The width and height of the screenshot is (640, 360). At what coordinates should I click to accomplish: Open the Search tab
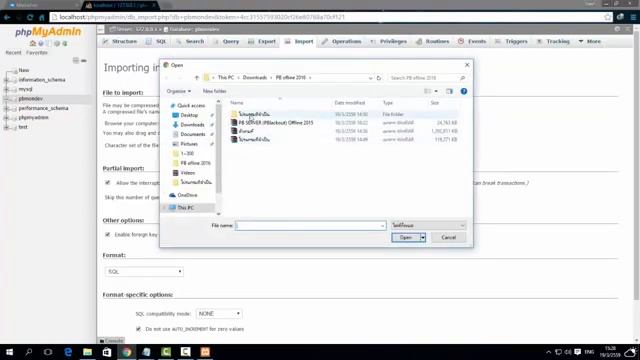click(x=190, y=41)
